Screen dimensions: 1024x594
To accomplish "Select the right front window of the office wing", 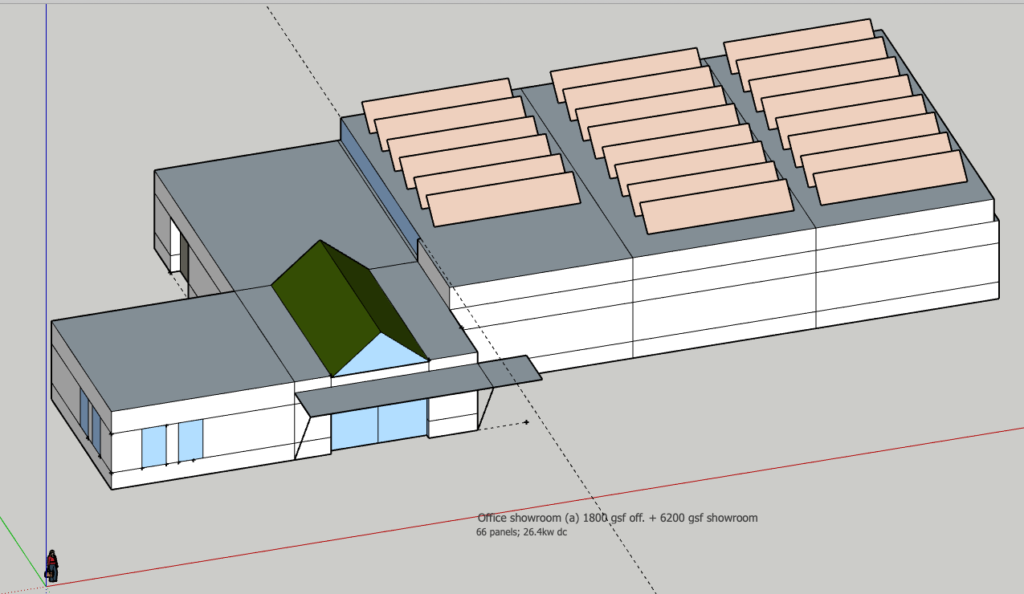I will 191,441.
